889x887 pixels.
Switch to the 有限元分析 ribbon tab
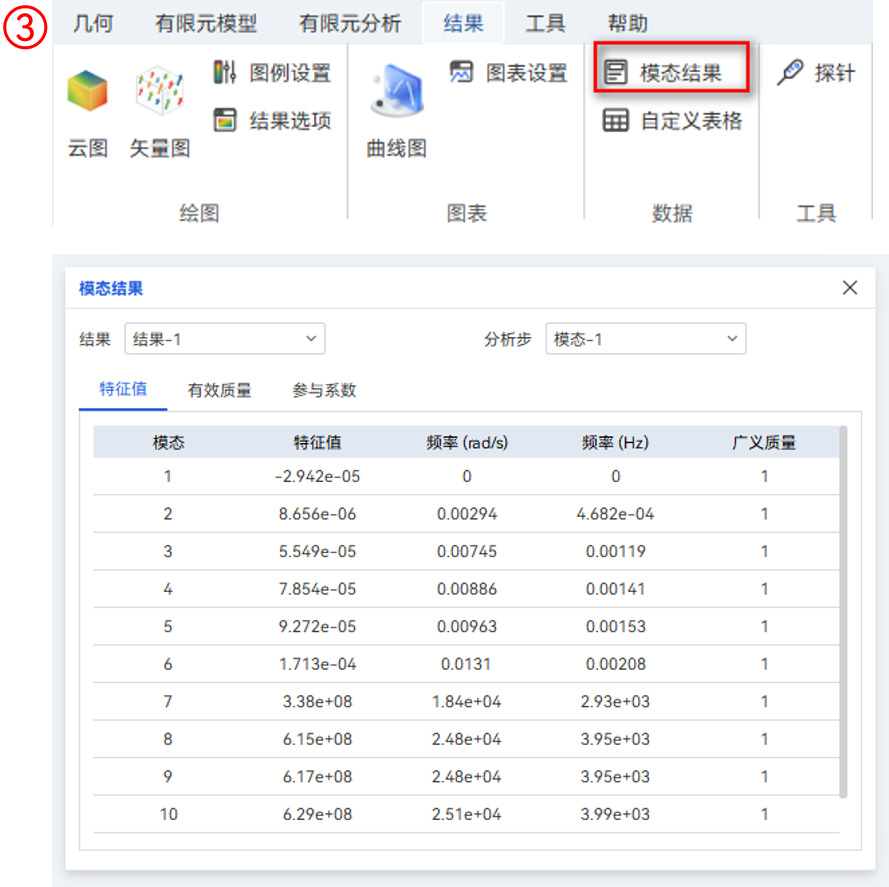coord(349,22)
